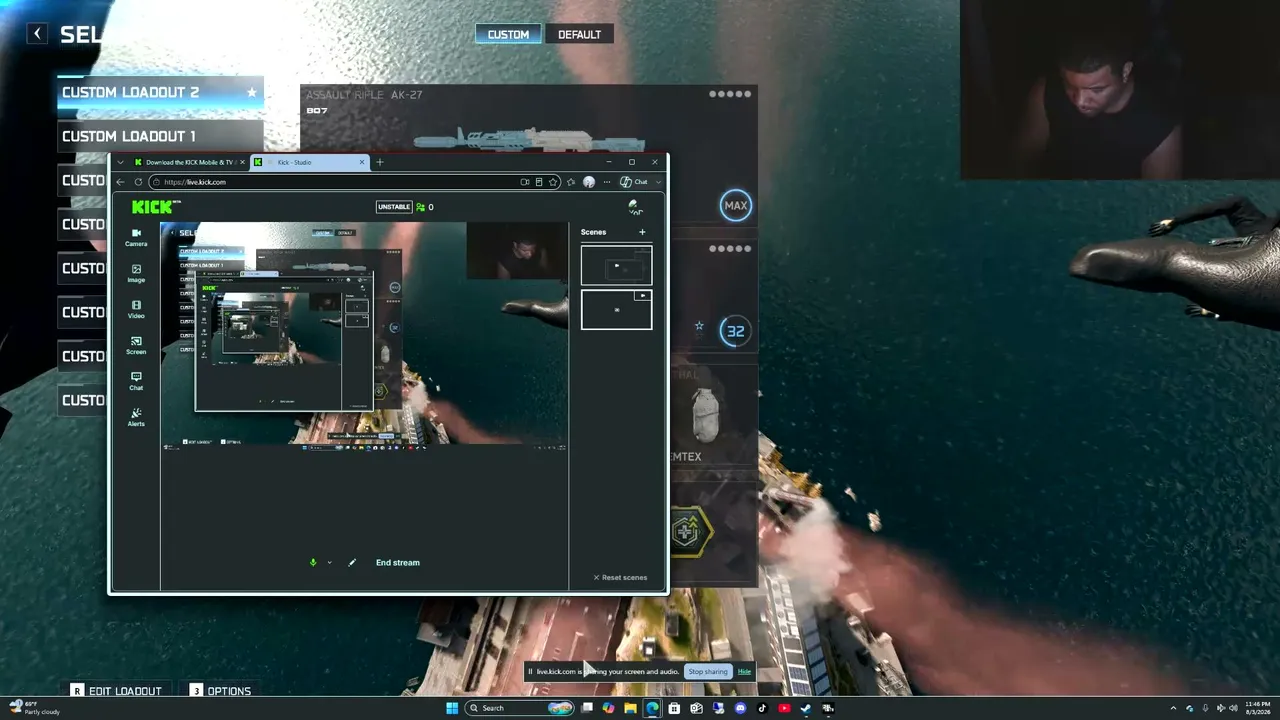Open Steam from the taskbar

pyautogui.click(x=806, y=708)
